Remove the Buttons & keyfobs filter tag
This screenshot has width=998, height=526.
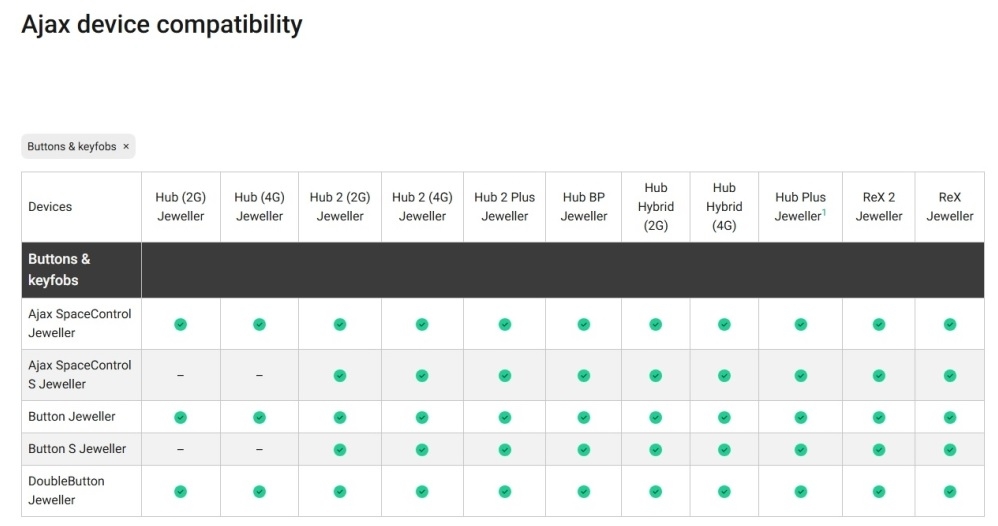[x=126, y=147]
